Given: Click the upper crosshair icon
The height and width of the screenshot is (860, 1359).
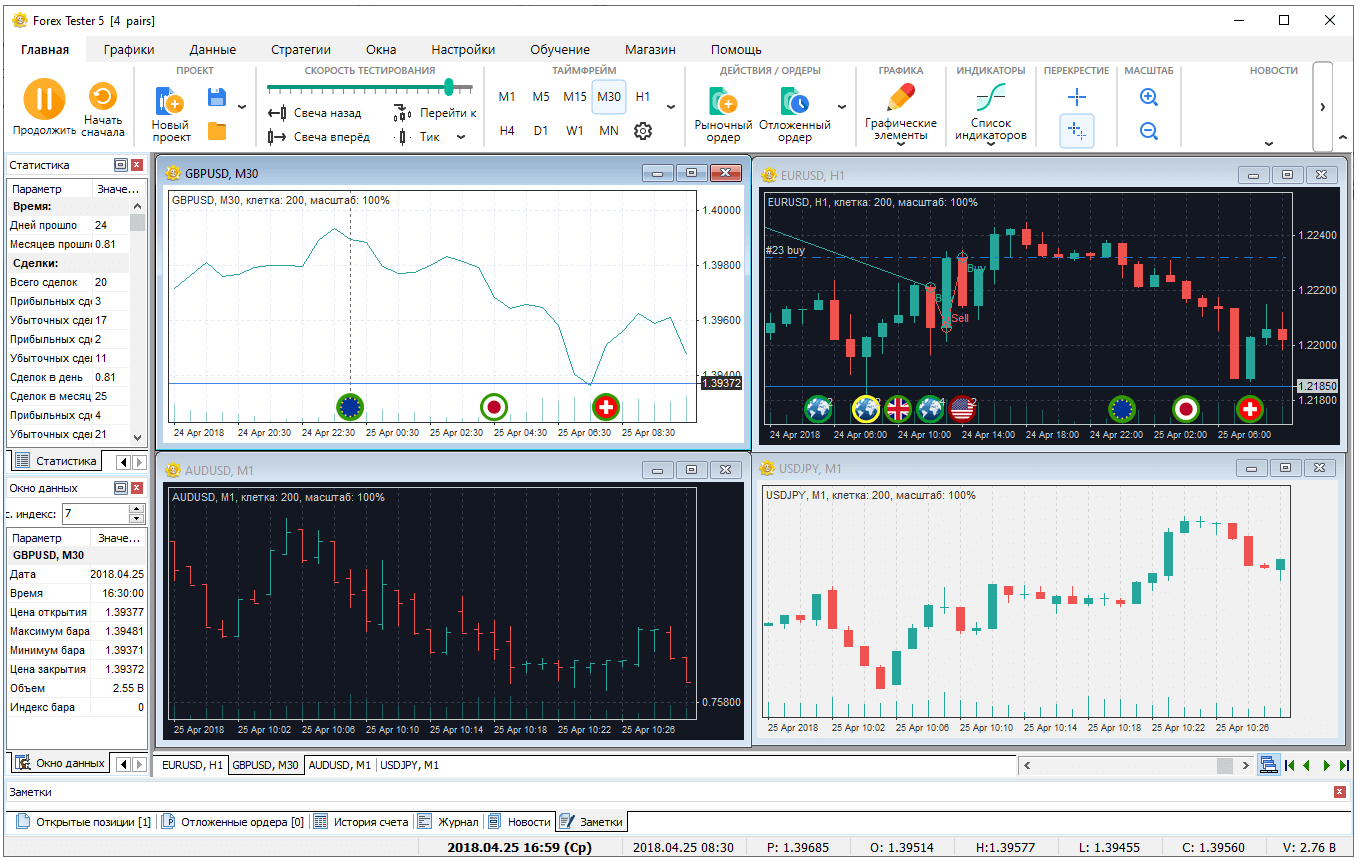Looking at the screenshot, I should [1076, 97].
